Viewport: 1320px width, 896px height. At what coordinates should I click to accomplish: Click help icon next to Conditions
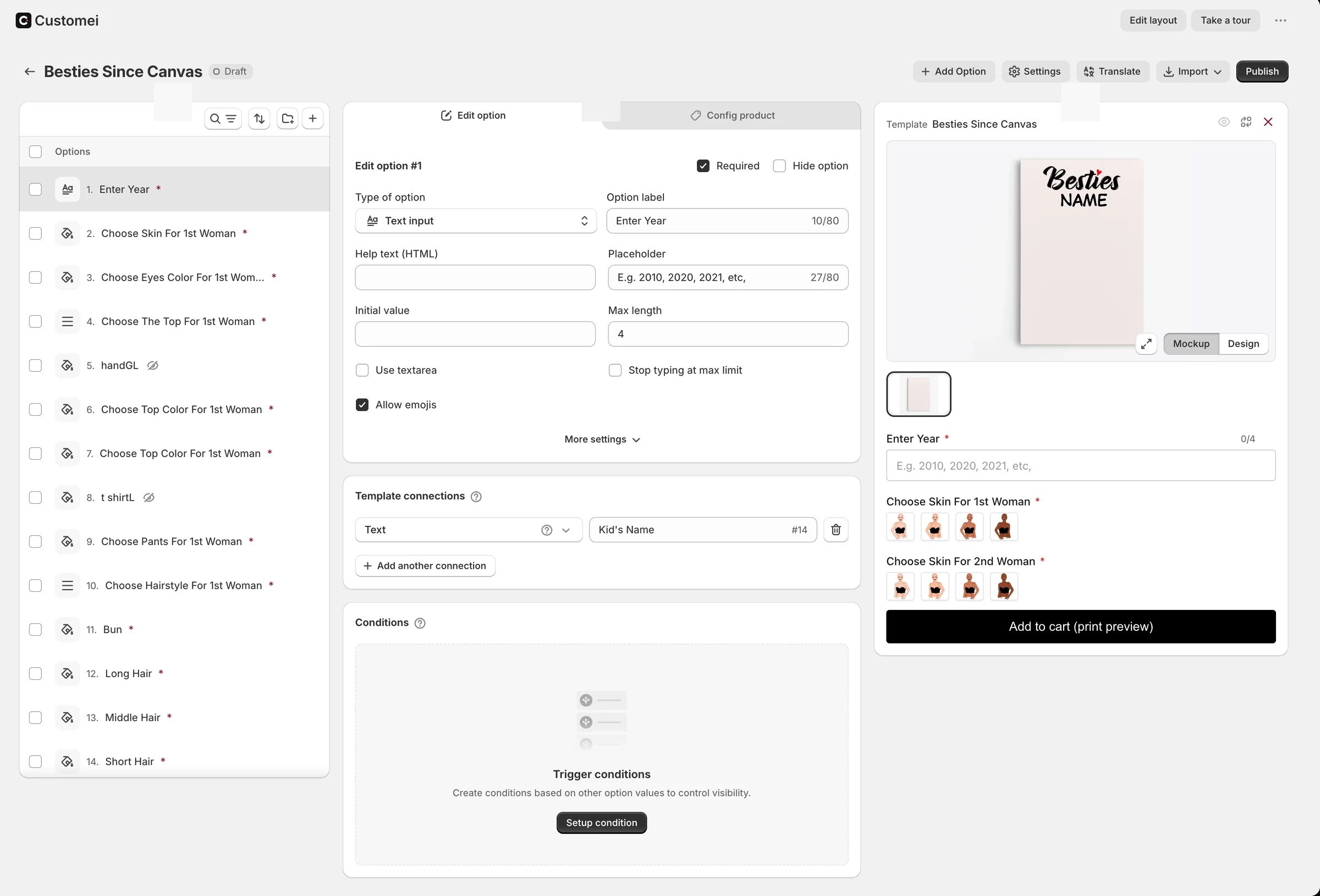(420, 623)
